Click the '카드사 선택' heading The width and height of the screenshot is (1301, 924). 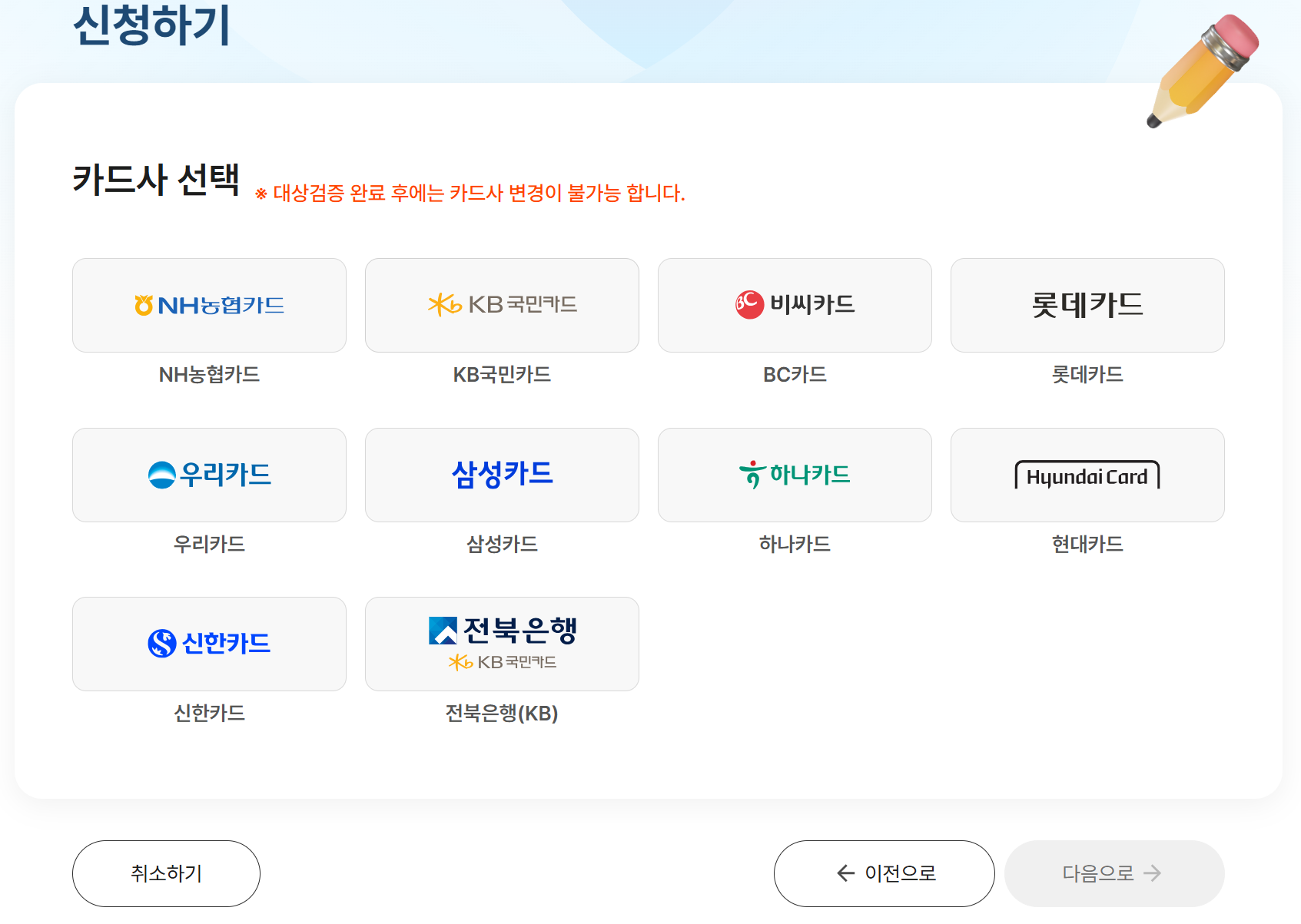pyautogui.click(x=156, y=180)
